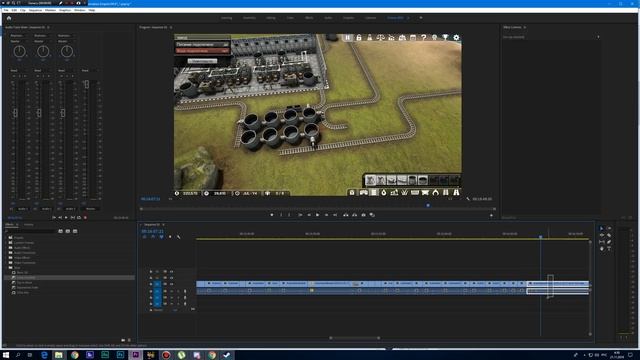Open the Help menu
Screen dimensions: 640x360
92,10
